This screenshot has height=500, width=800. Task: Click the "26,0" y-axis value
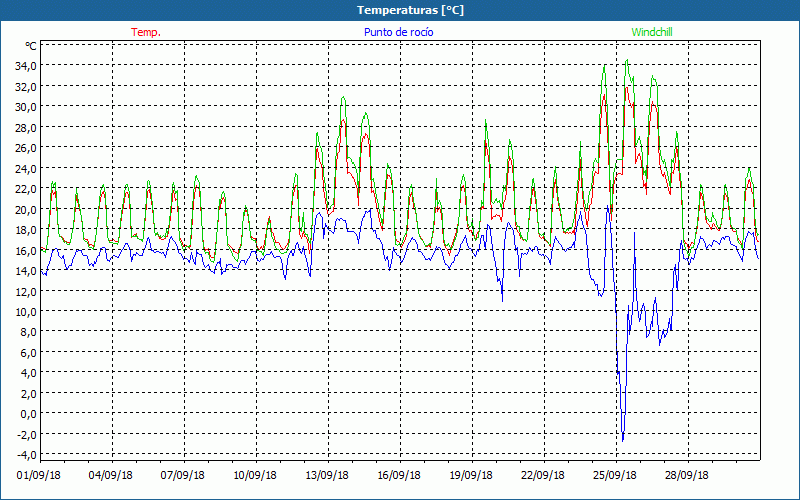26,147
